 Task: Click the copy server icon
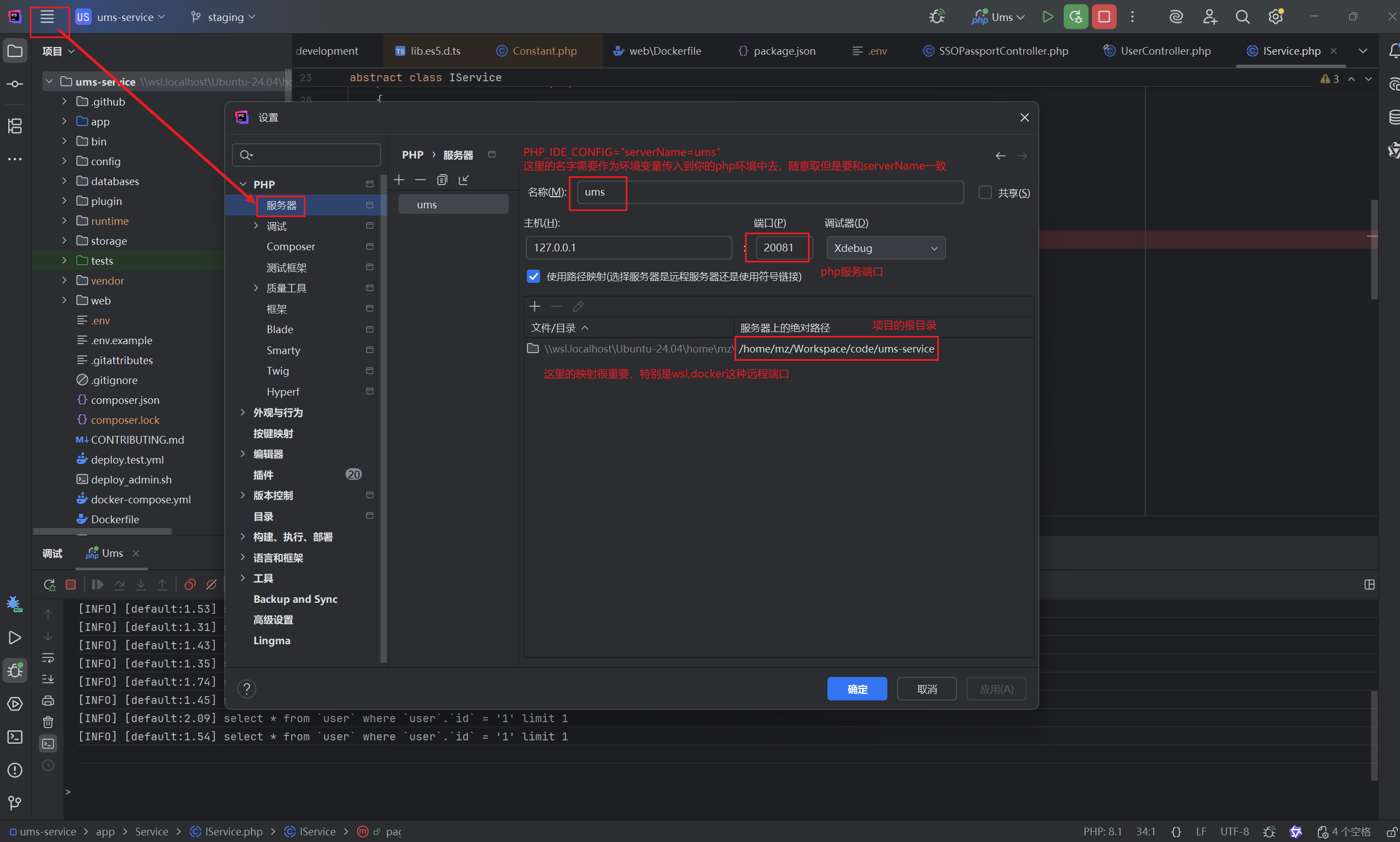pos(442,180)
